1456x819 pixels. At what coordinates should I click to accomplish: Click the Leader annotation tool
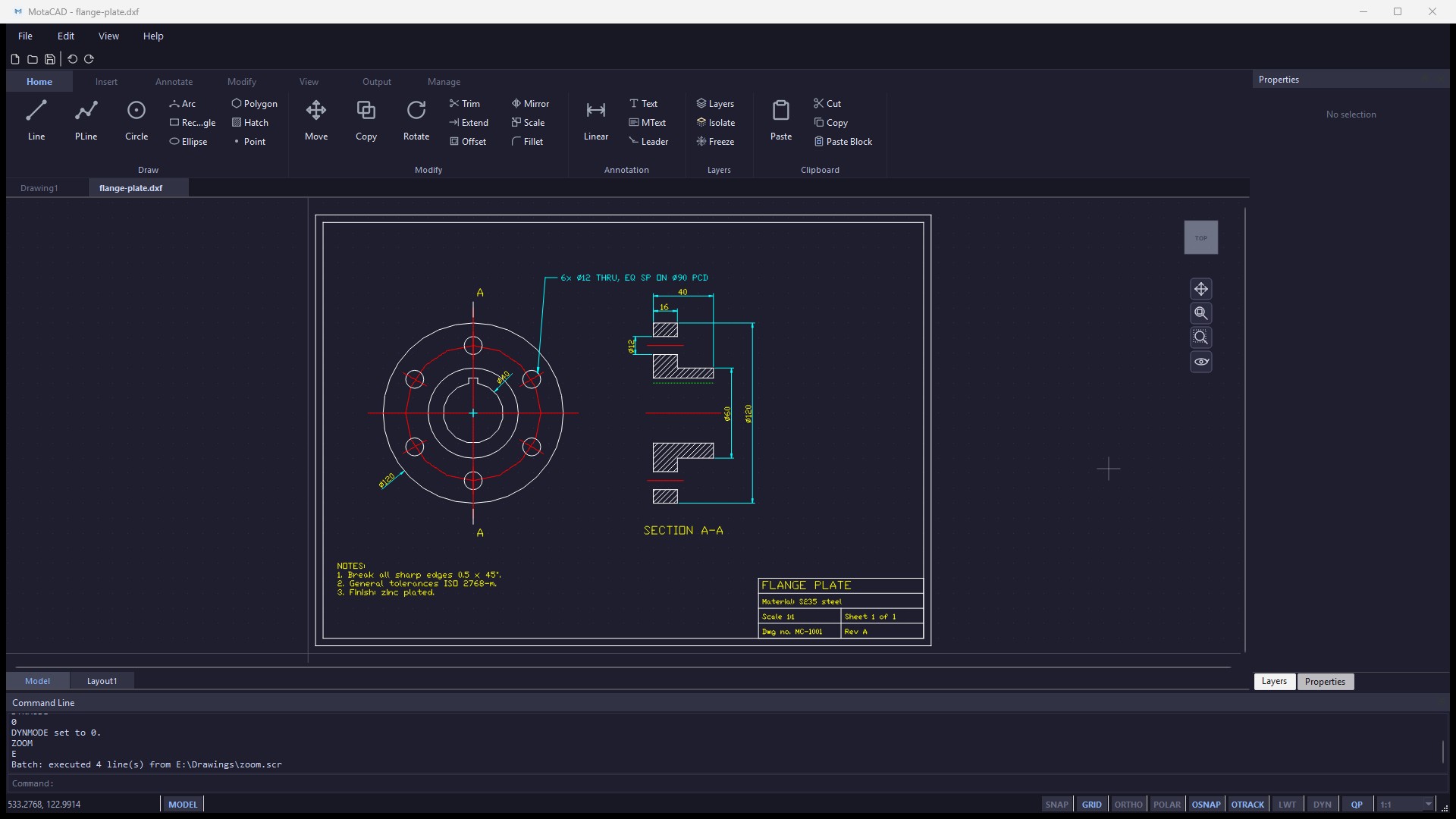(648, 142)
